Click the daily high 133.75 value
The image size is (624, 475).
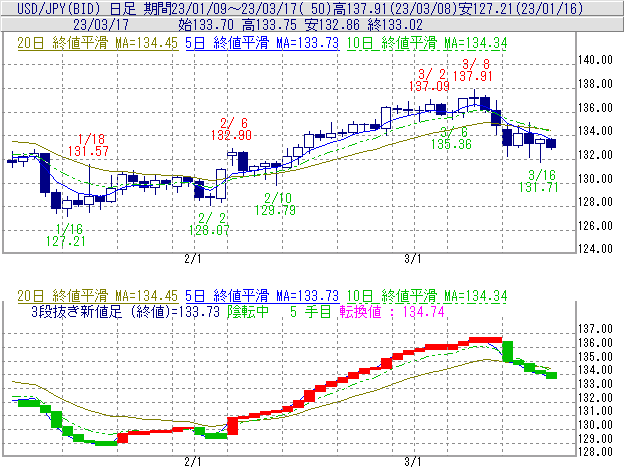pyautogui.click(x=269, y=25)
